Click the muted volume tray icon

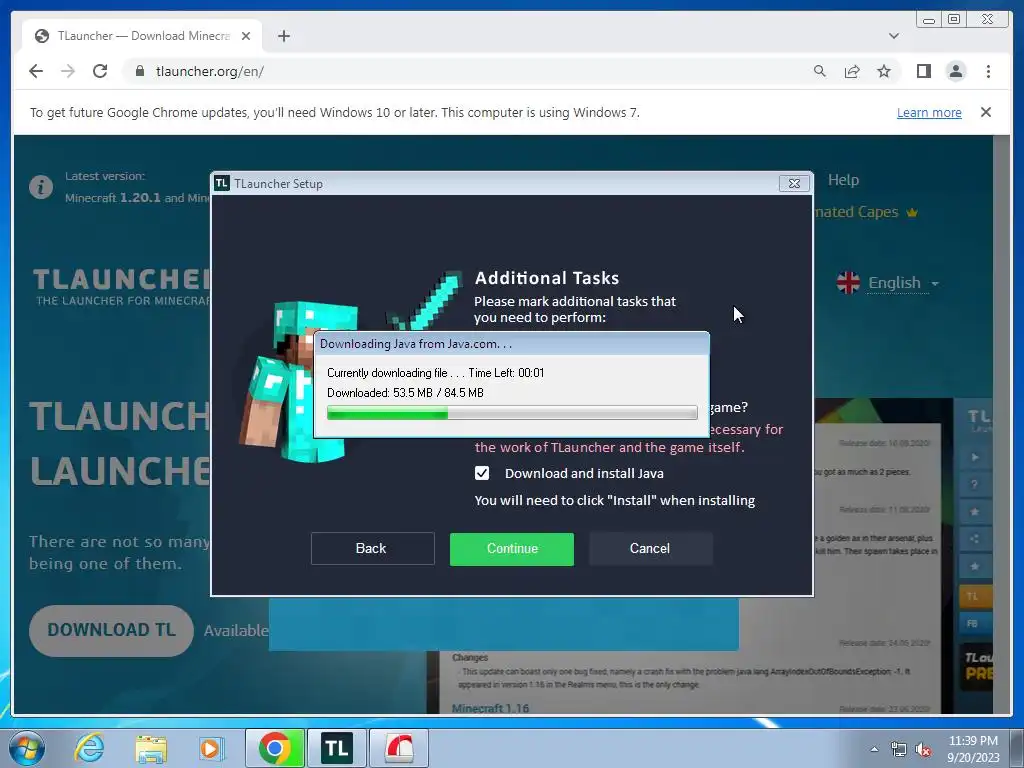click(923, 750)
